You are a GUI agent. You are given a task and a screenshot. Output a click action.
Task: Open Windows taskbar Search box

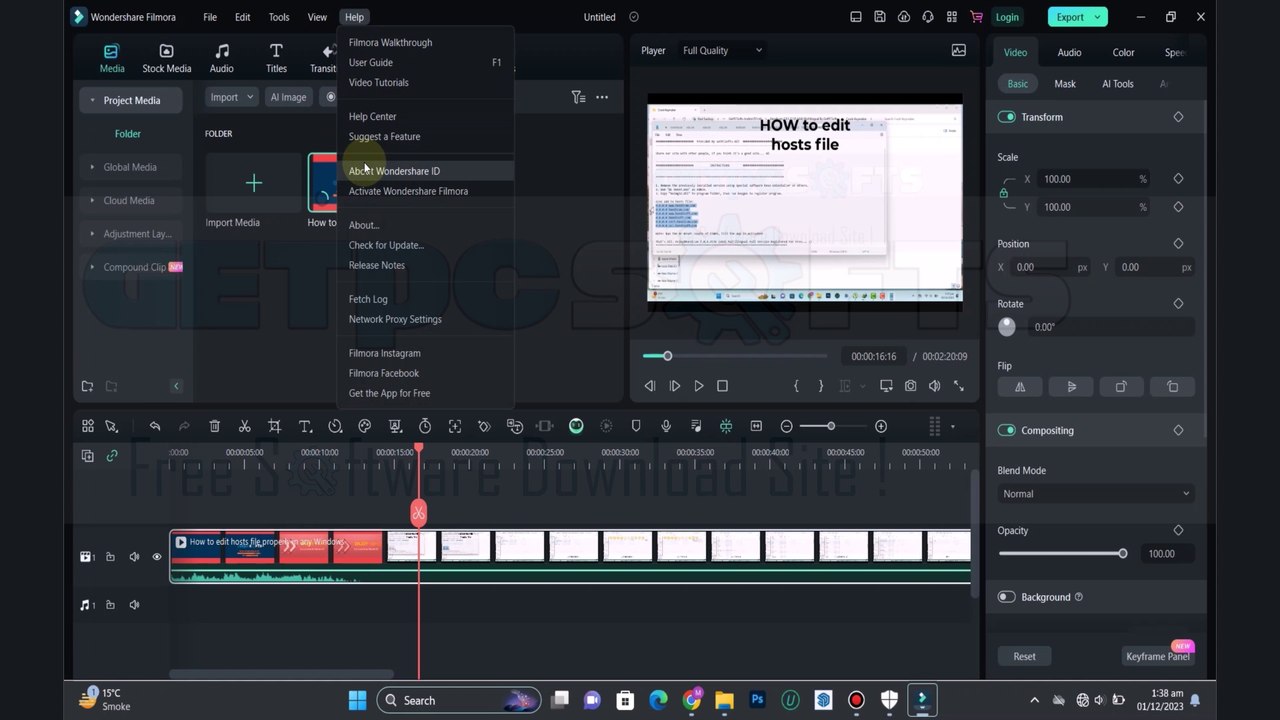point(458,700)
